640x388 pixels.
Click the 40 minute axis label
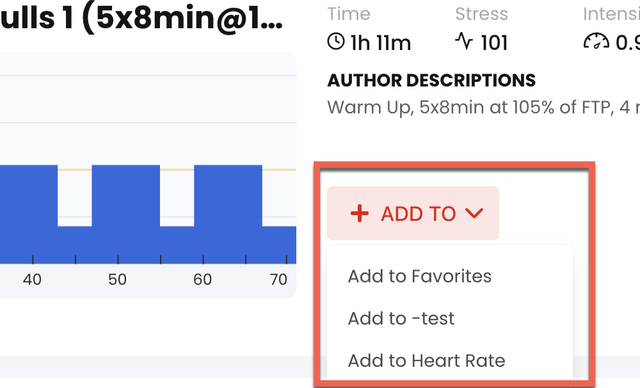pyautogui.click(x=32, y=279)
